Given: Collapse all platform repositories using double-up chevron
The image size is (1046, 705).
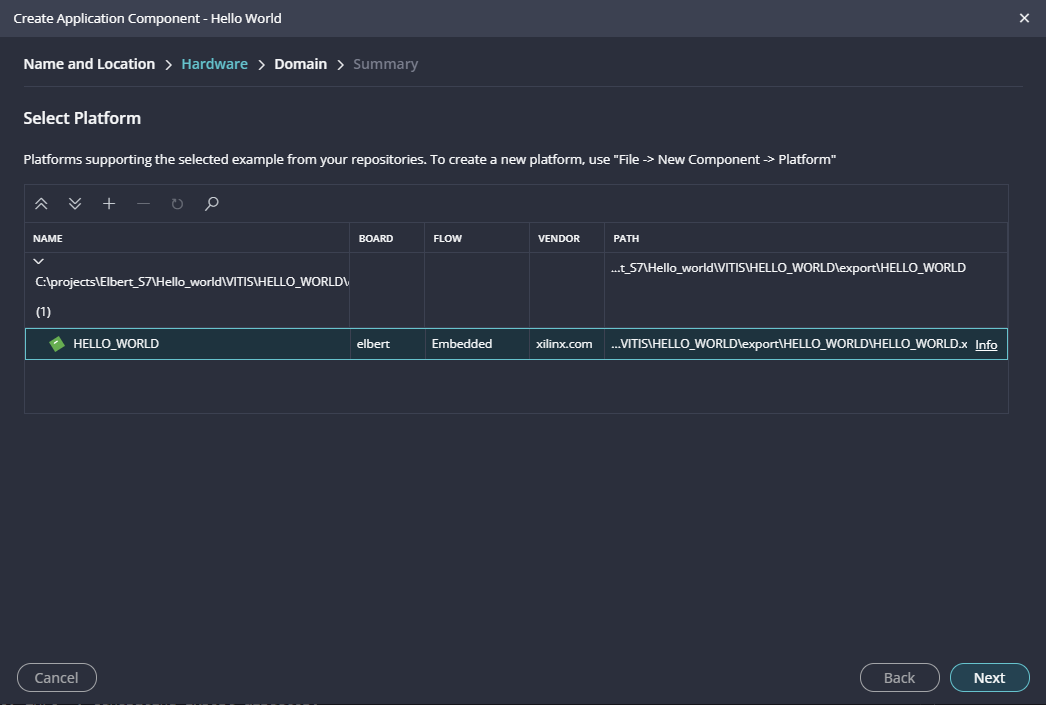Looking at the screenshot, I should coord(41,204).
